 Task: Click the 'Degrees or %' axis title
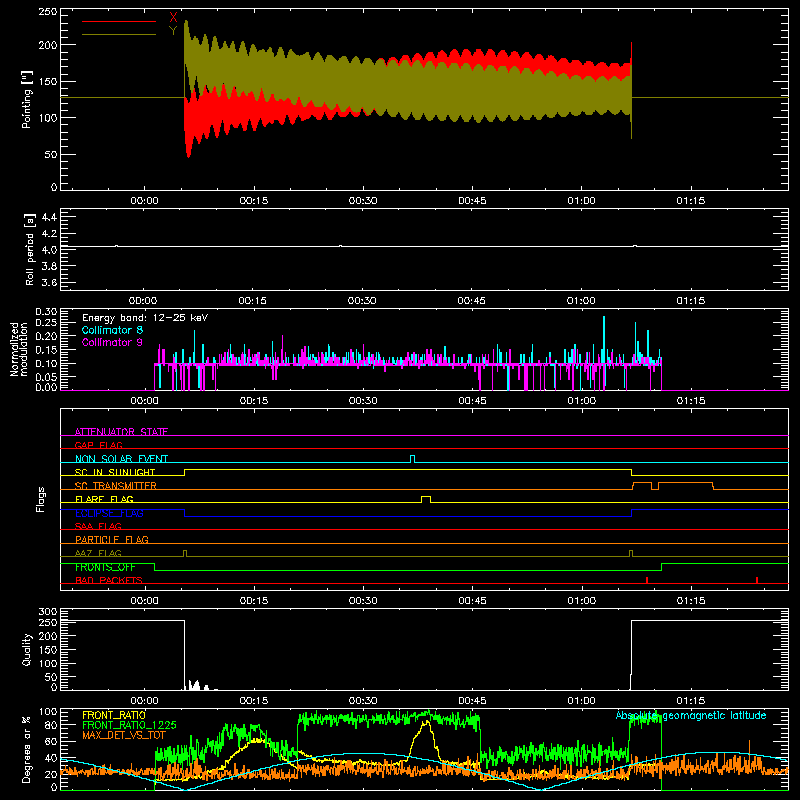coord(27,749)
